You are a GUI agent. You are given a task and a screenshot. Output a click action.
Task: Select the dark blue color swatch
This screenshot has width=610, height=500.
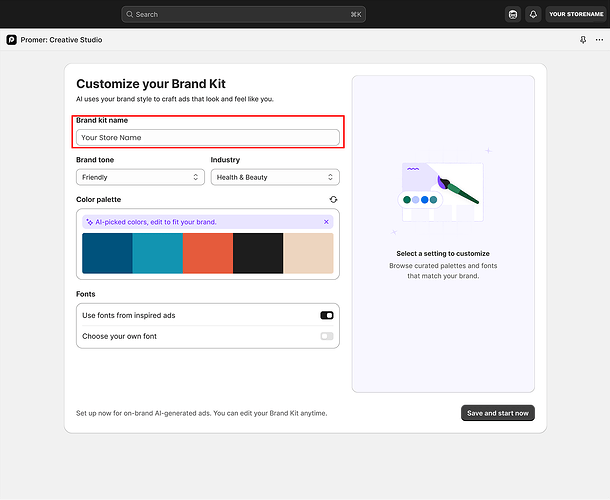[107, 253]
